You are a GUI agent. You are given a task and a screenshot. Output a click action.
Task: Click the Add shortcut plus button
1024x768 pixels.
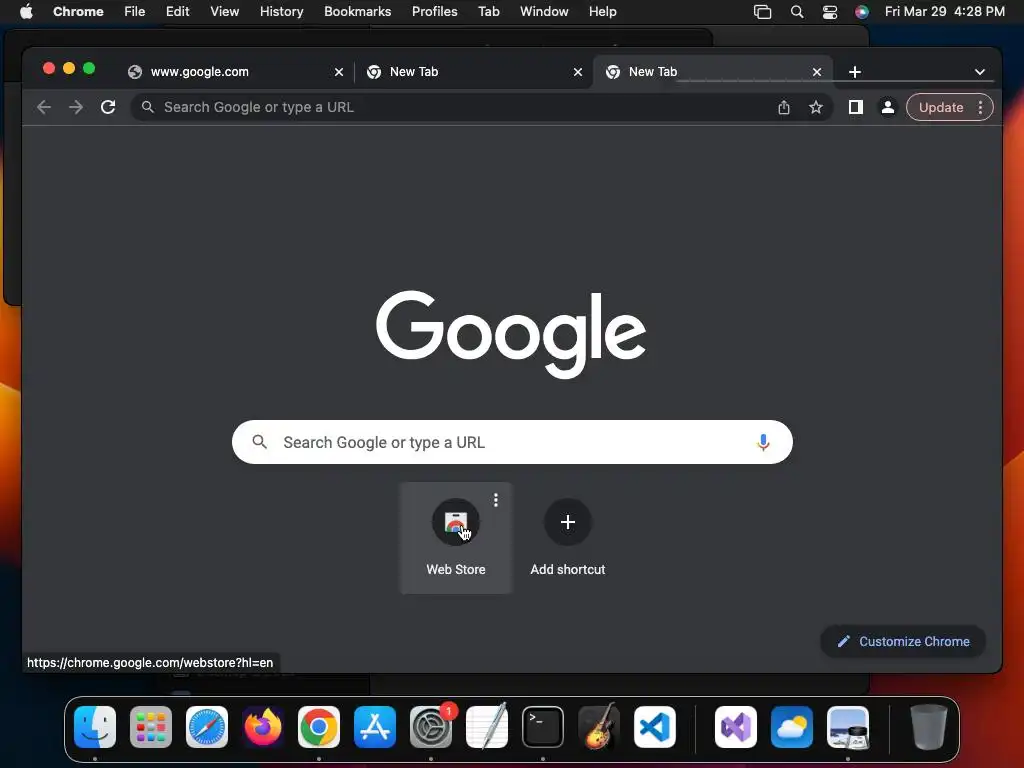568,522
